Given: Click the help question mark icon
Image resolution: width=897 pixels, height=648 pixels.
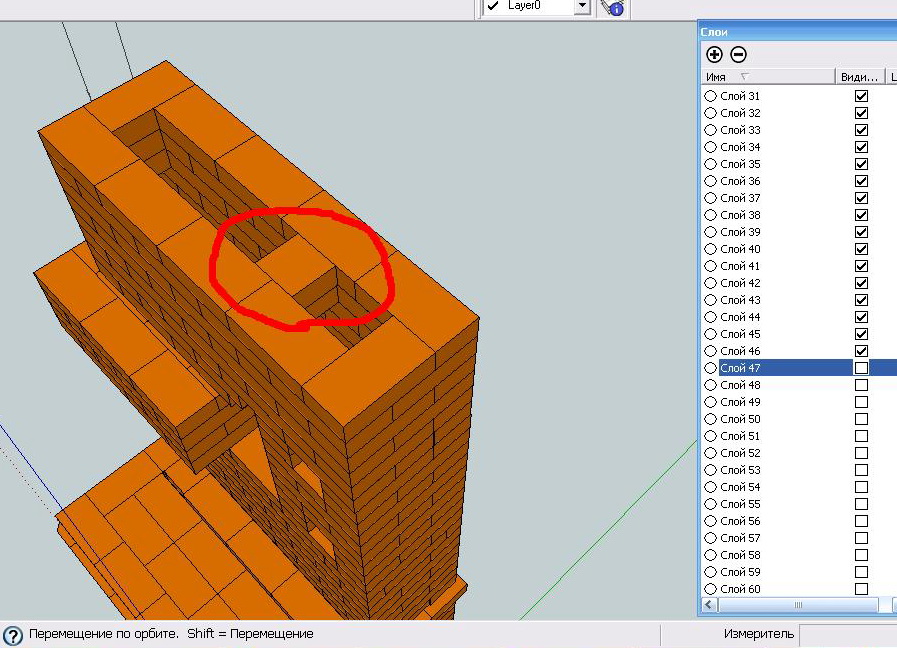Looking at the screenshot, I should point(13,635).
